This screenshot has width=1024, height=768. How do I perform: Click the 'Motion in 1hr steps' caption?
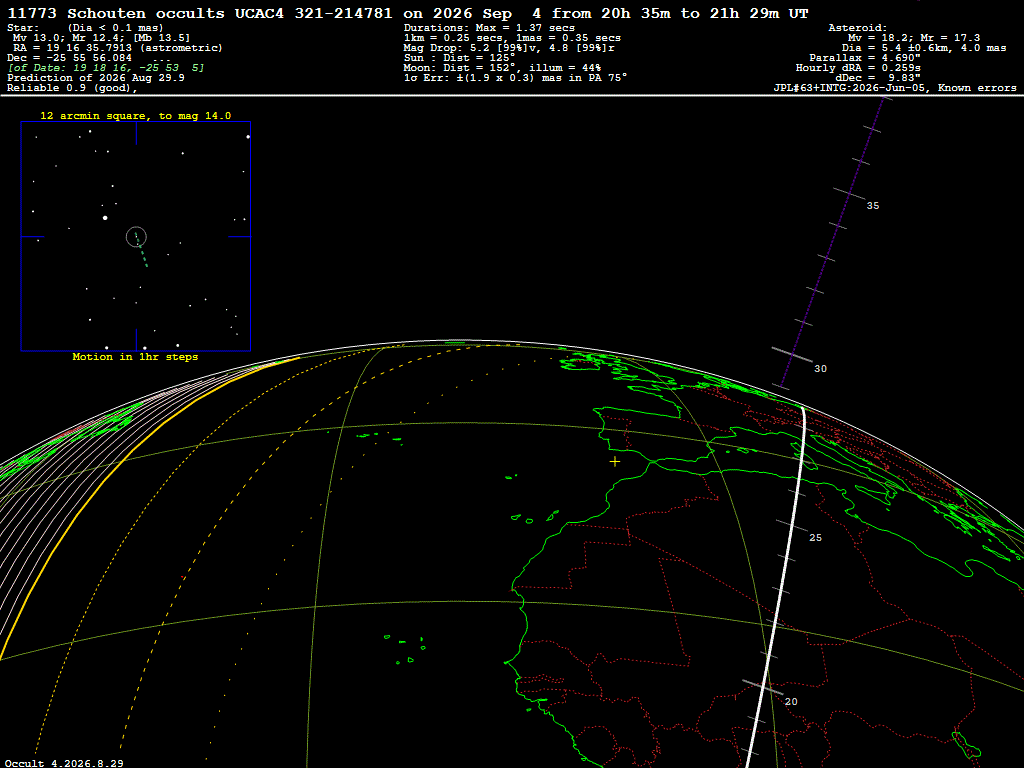point(135,357)
